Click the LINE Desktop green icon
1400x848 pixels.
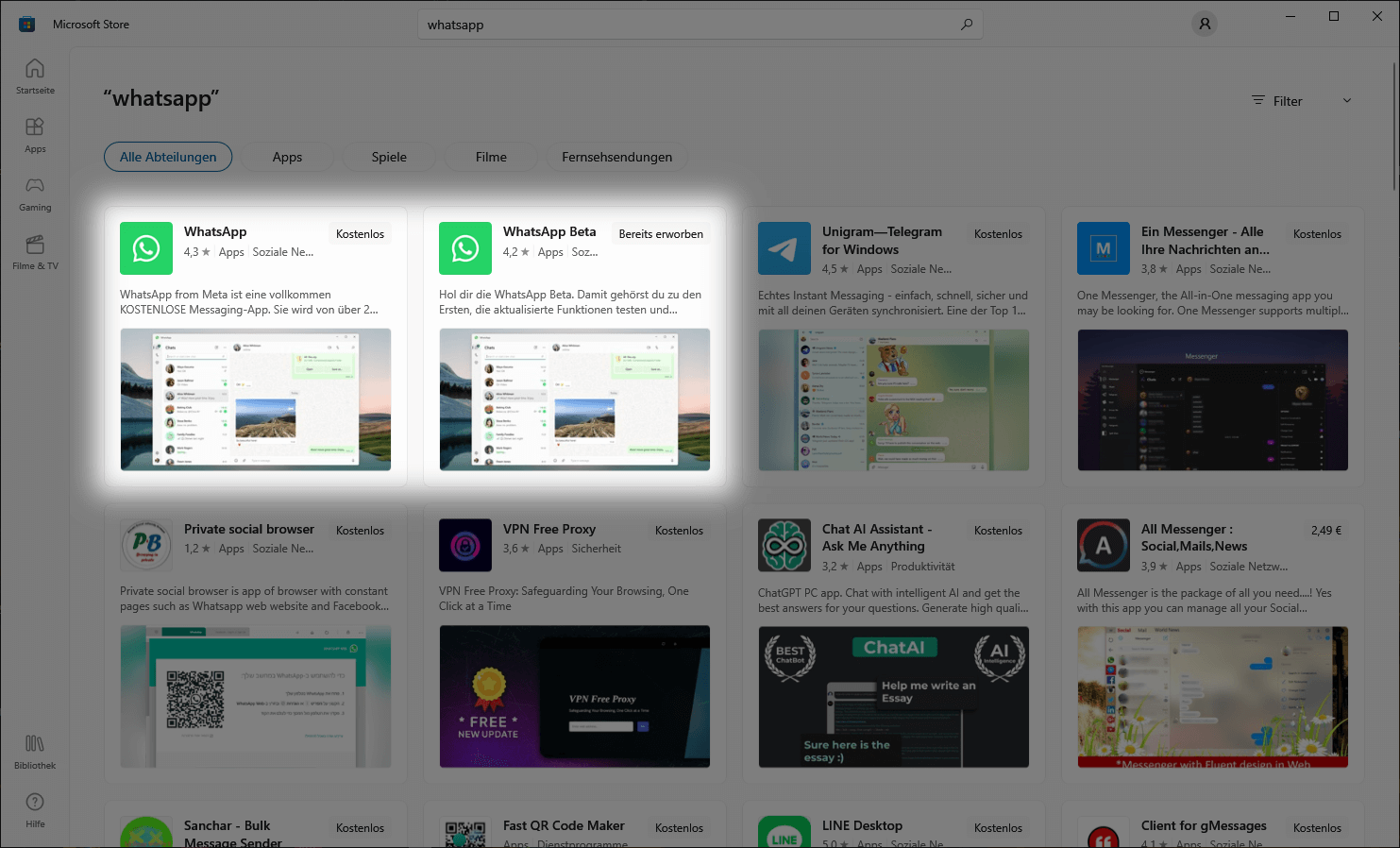click(784, 832)
